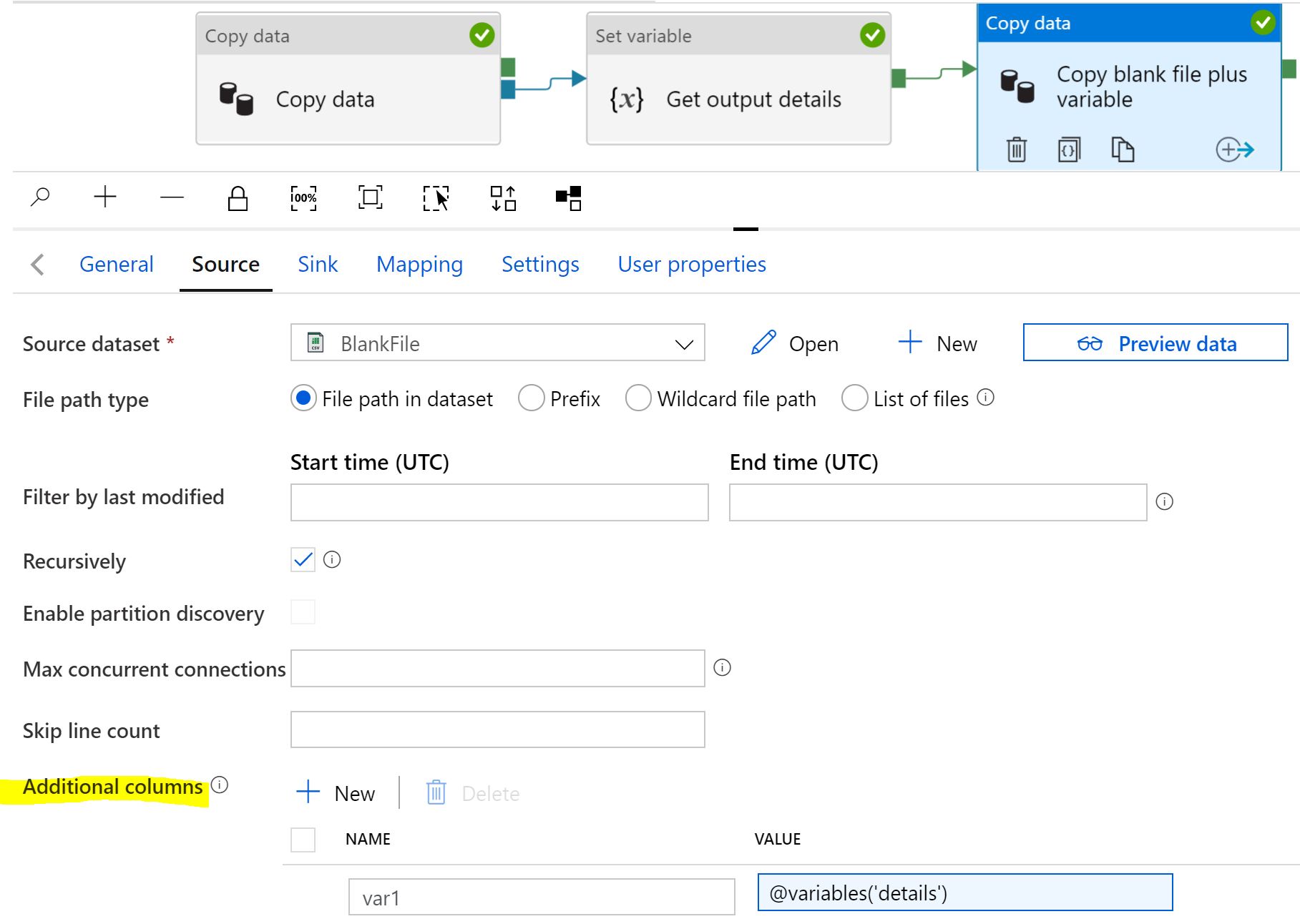Click the left chevron before General tab

[38, 265]
